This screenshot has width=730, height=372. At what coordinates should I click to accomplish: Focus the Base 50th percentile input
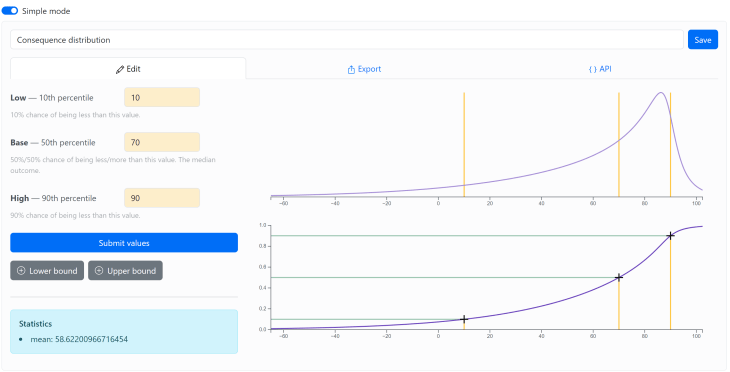click(162, 142)
